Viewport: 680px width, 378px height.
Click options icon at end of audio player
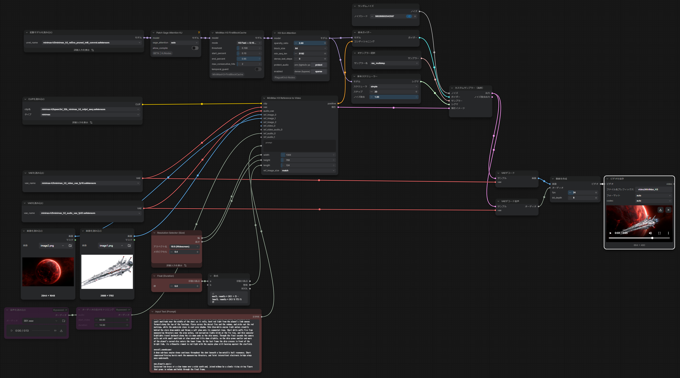tap(61, 331)
